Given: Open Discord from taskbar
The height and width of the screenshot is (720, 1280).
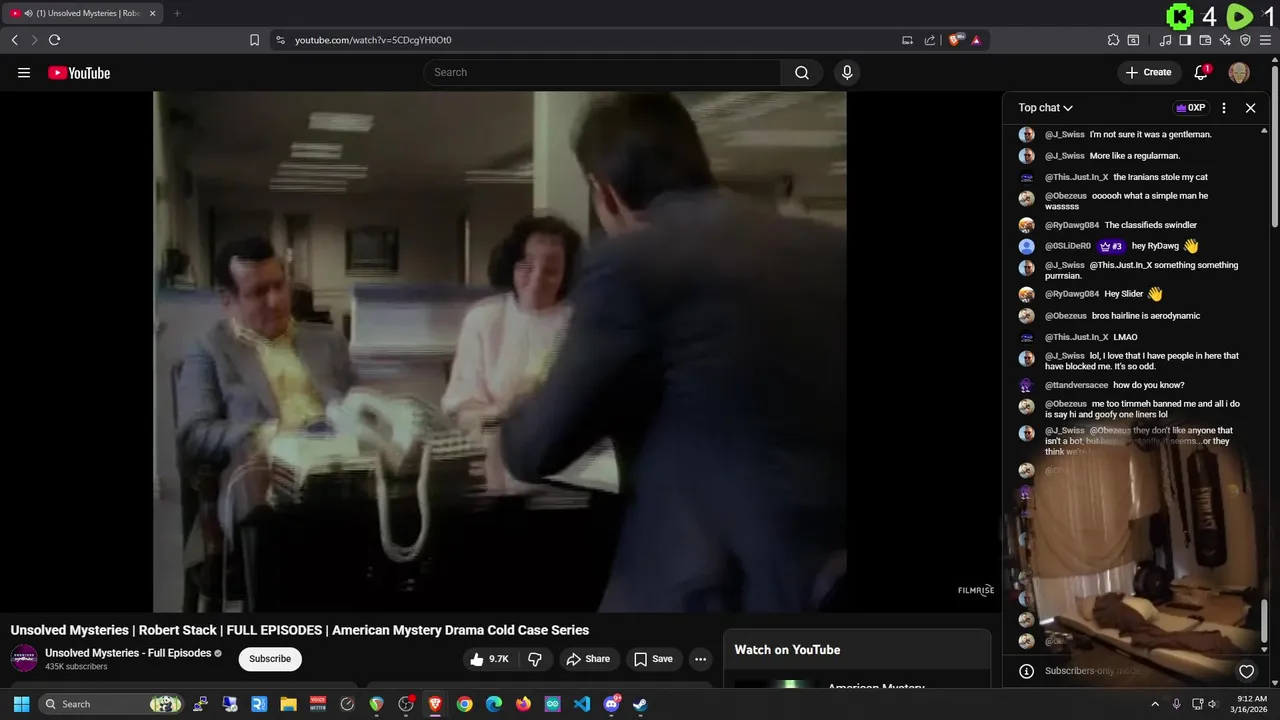Looking at the screenshot, I should pyautogui.click(x=611, y=704).
